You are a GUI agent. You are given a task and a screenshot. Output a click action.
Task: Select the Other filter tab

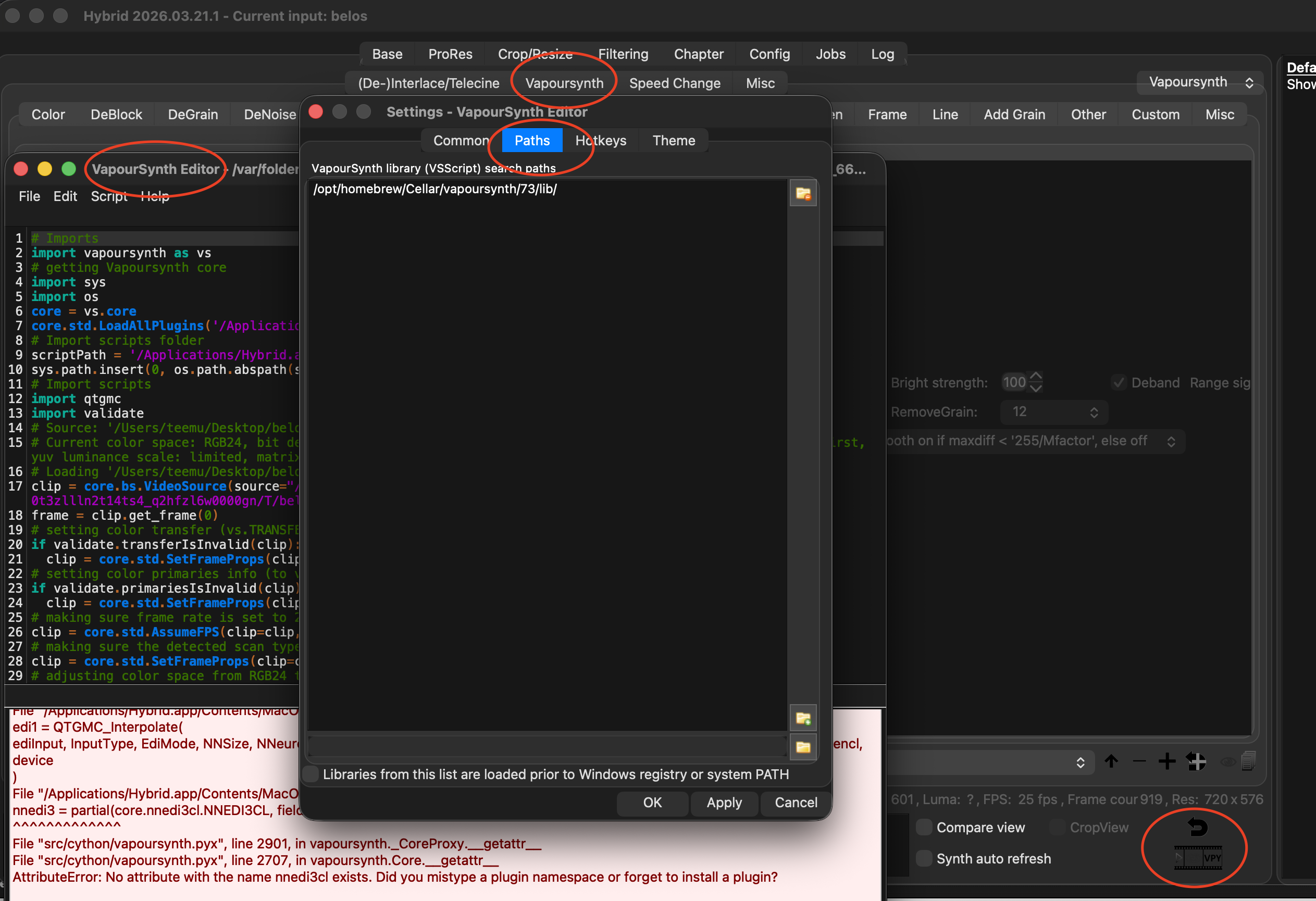point(1088,115)
